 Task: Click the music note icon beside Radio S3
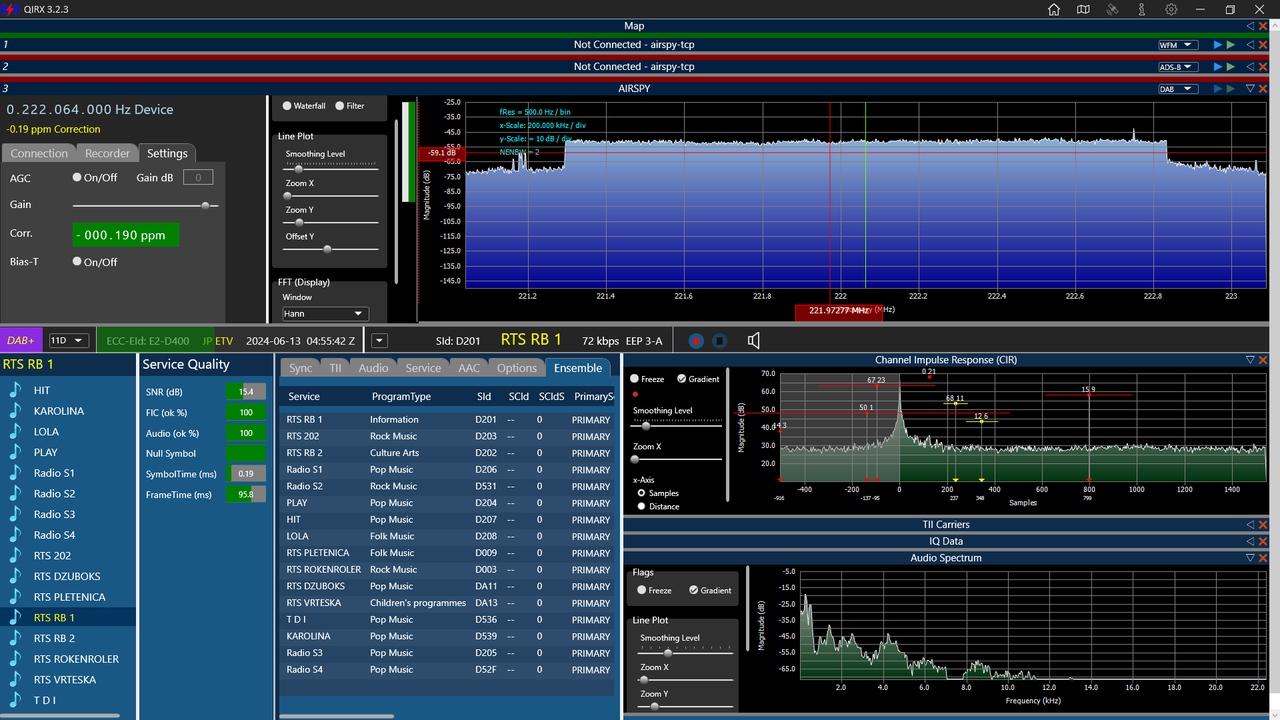[15, 514]
